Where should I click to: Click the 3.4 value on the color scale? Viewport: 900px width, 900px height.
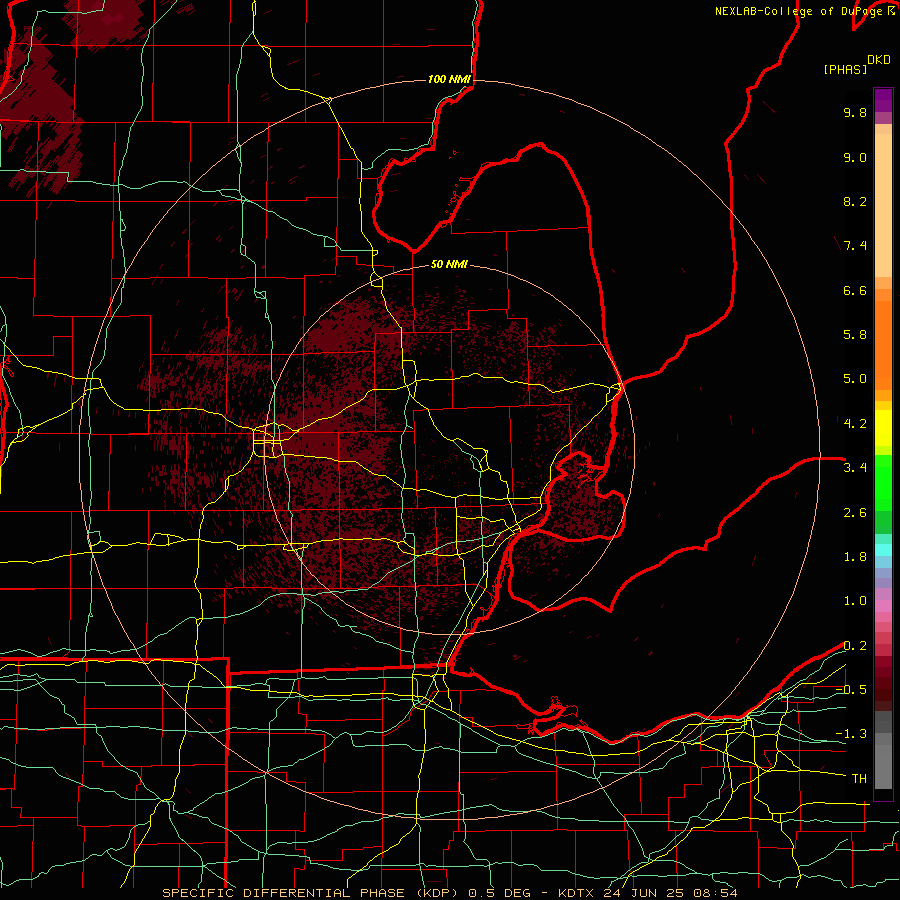pyautogui.click(x=855, y=468)
